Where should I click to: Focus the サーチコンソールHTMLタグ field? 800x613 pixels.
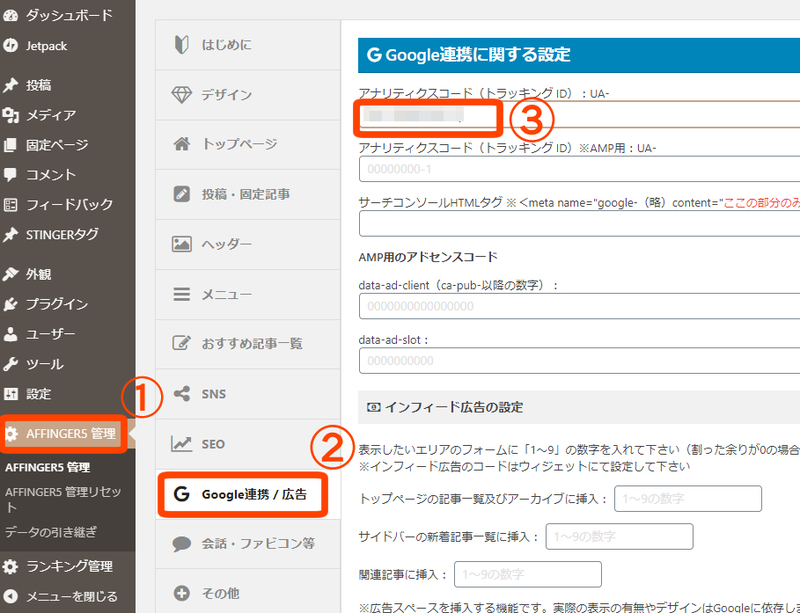[579, 224]
